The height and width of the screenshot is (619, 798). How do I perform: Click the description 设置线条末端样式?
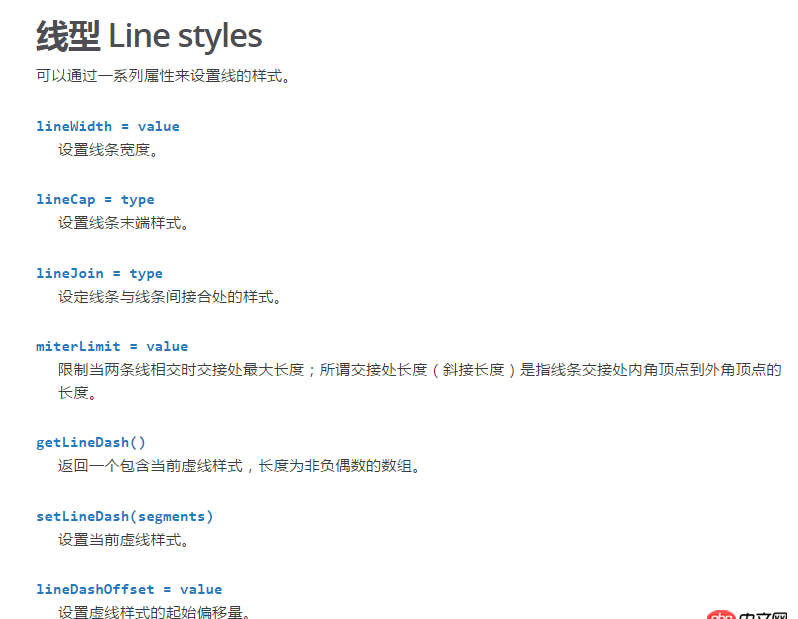pos(123,223)
